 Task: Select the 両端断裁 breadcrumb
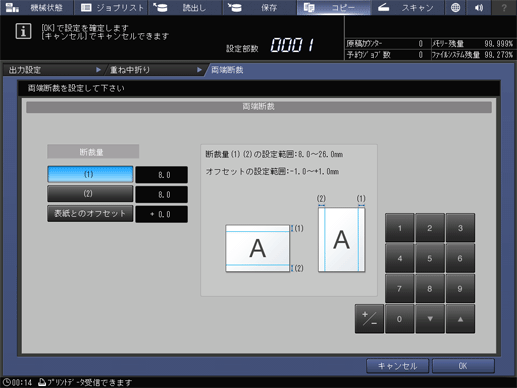point(227,70)
